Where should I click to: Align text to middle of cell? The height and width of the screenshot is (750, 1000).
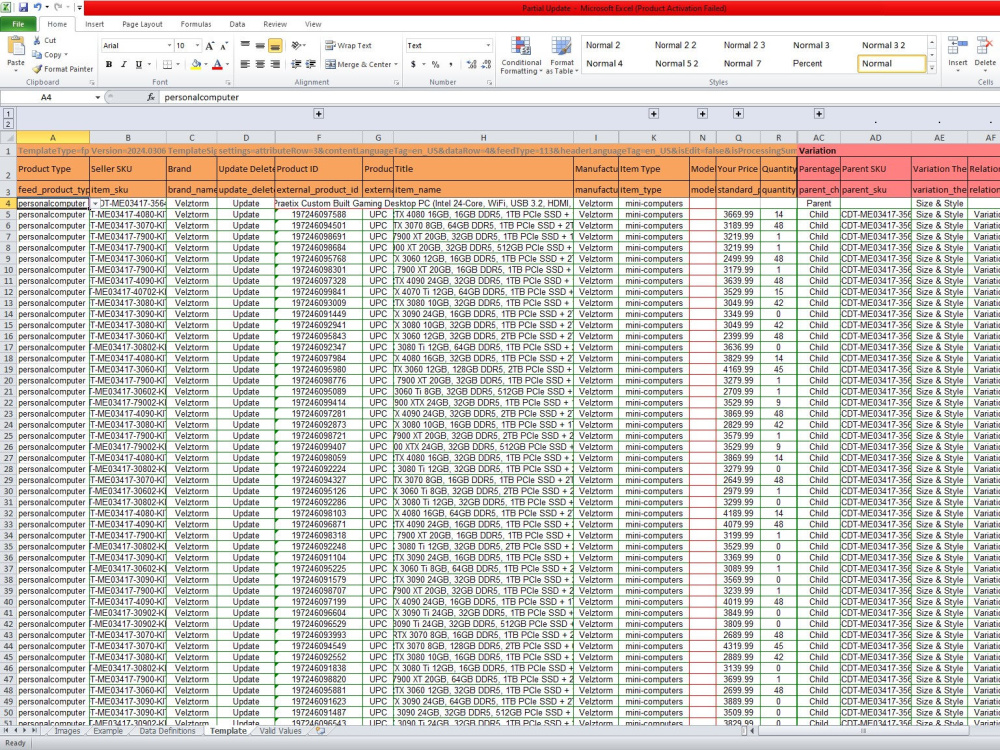click(x=260, y=45)
